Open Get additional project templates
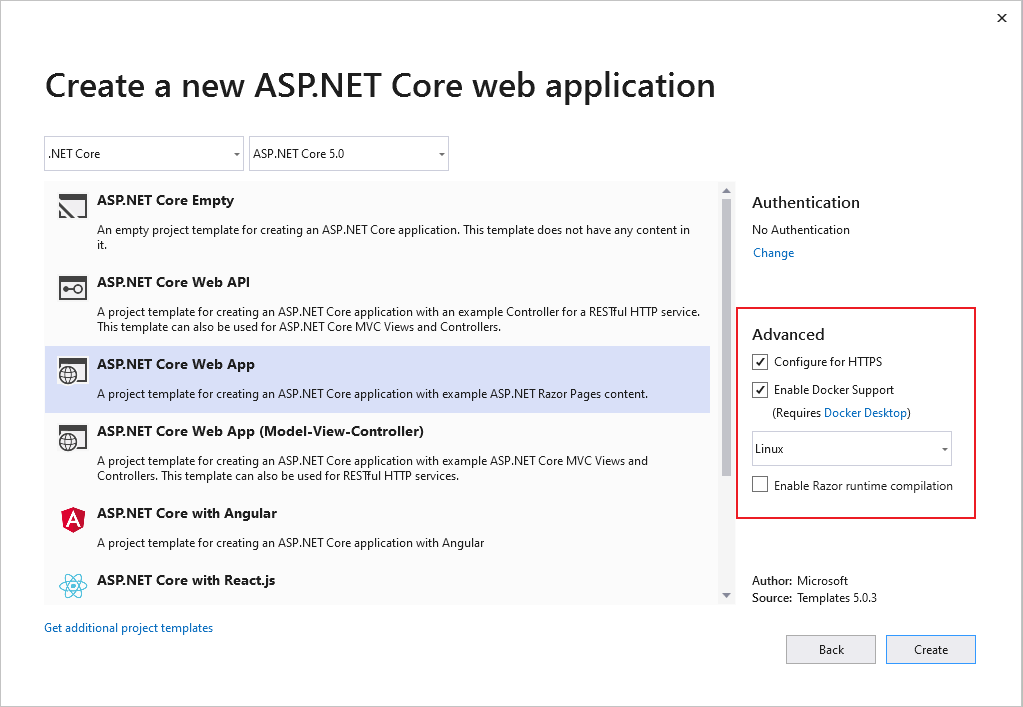 128,627
